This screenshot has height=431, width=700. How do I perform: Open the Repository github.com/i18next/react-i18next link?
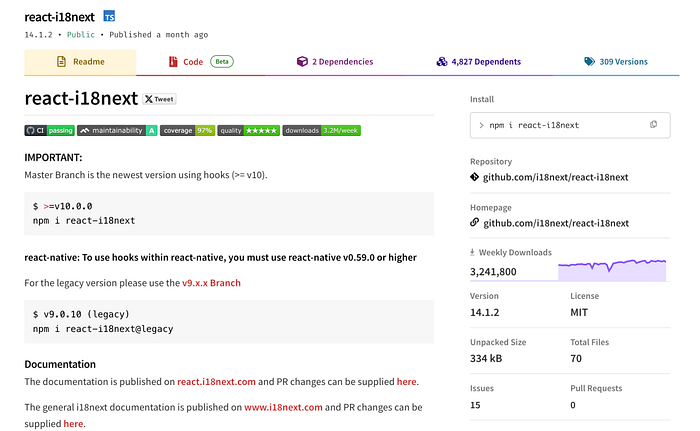pyautogui.click(x=555, y=177)
